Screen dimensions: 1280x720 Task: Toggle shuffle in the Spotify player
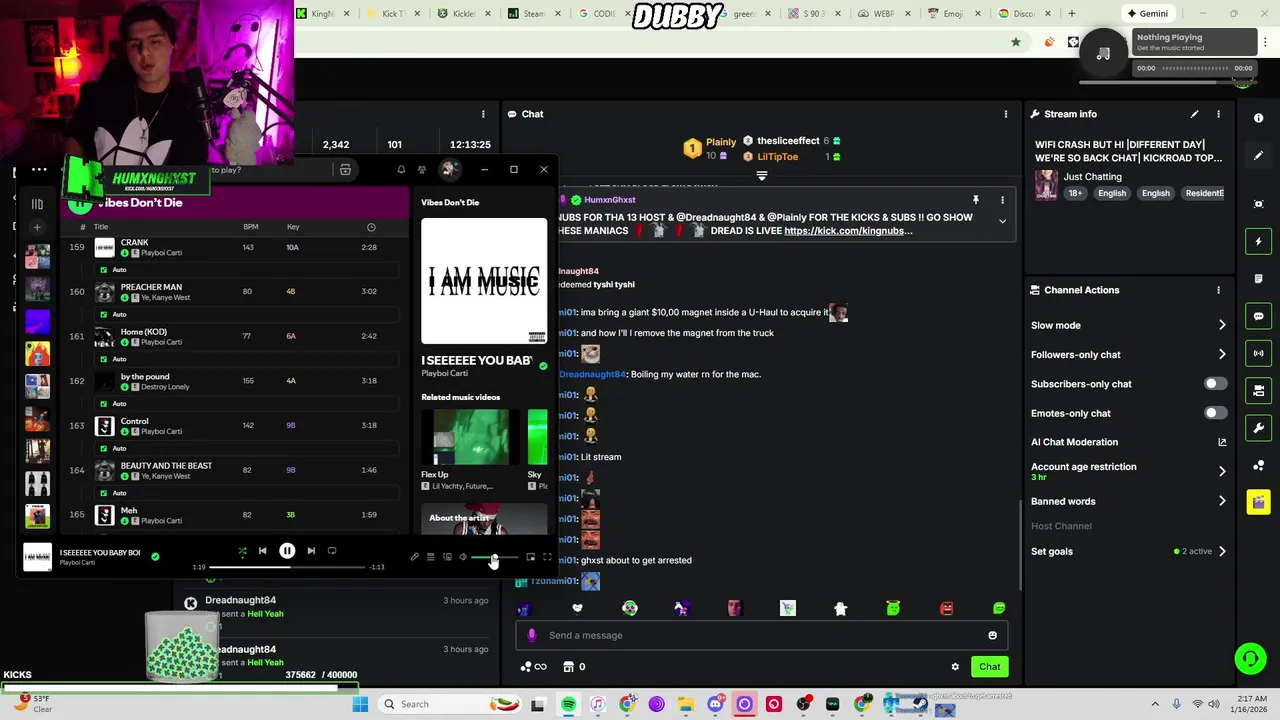click(242, 551)
